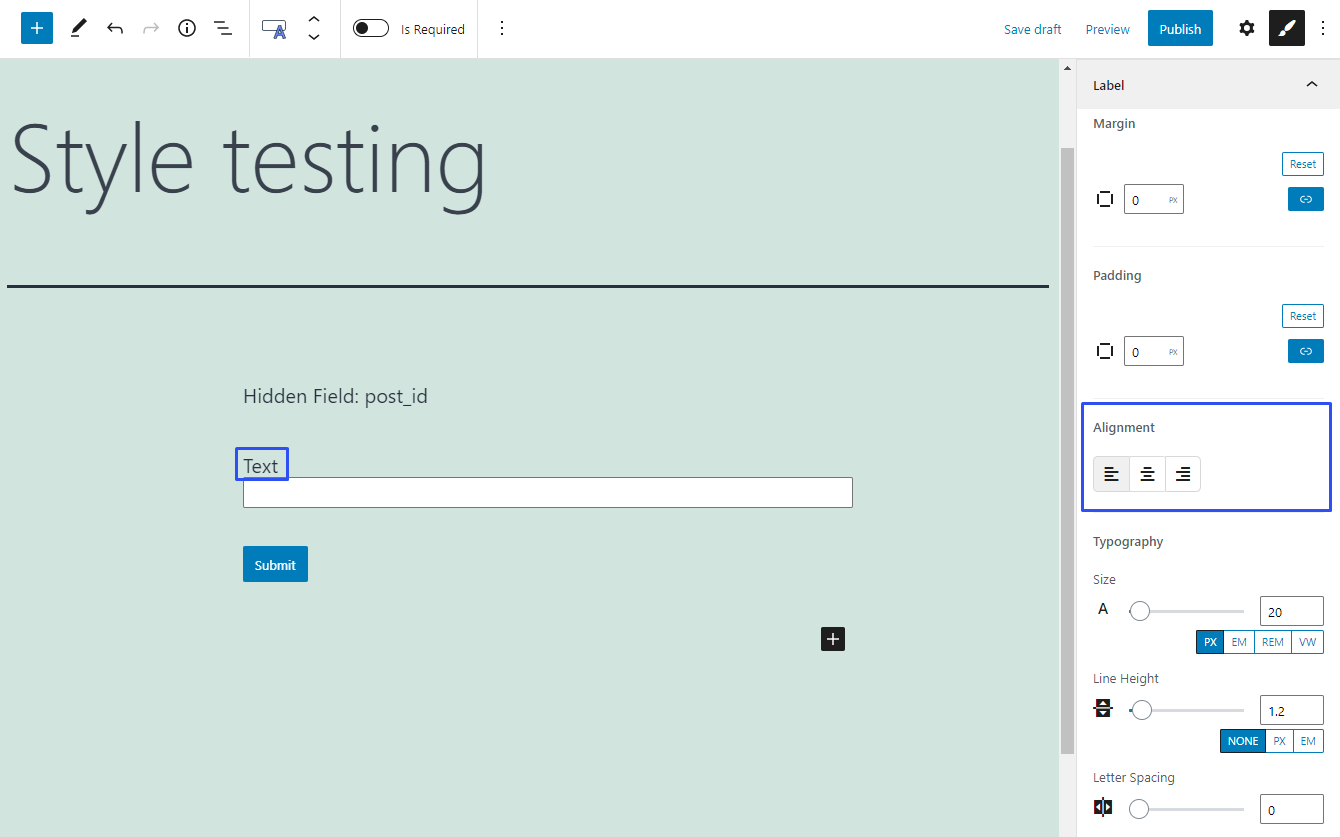Enable the Is Required toggle
The height and width of the screenshot is (837, 1340).
(370, 28)
